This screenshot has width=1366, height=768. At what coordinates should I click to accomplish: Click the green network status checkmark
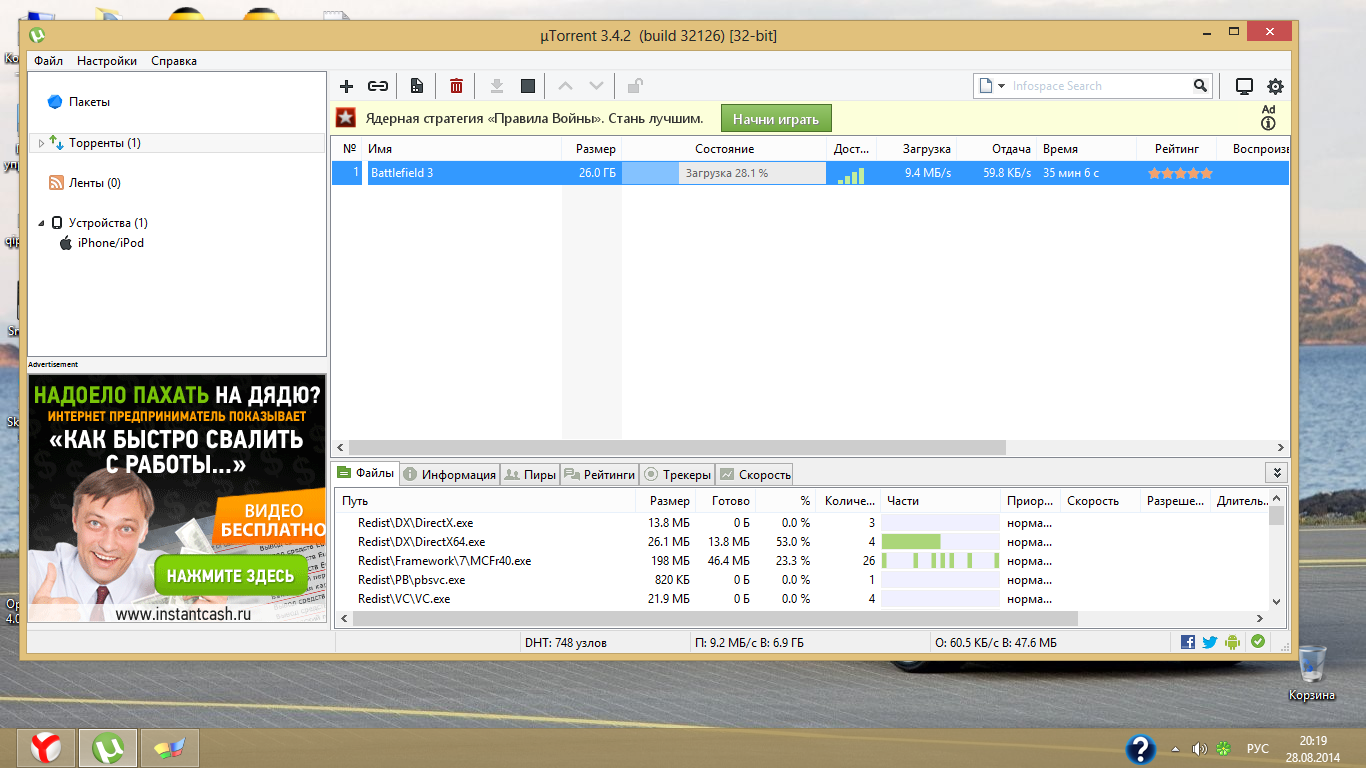1258,642
